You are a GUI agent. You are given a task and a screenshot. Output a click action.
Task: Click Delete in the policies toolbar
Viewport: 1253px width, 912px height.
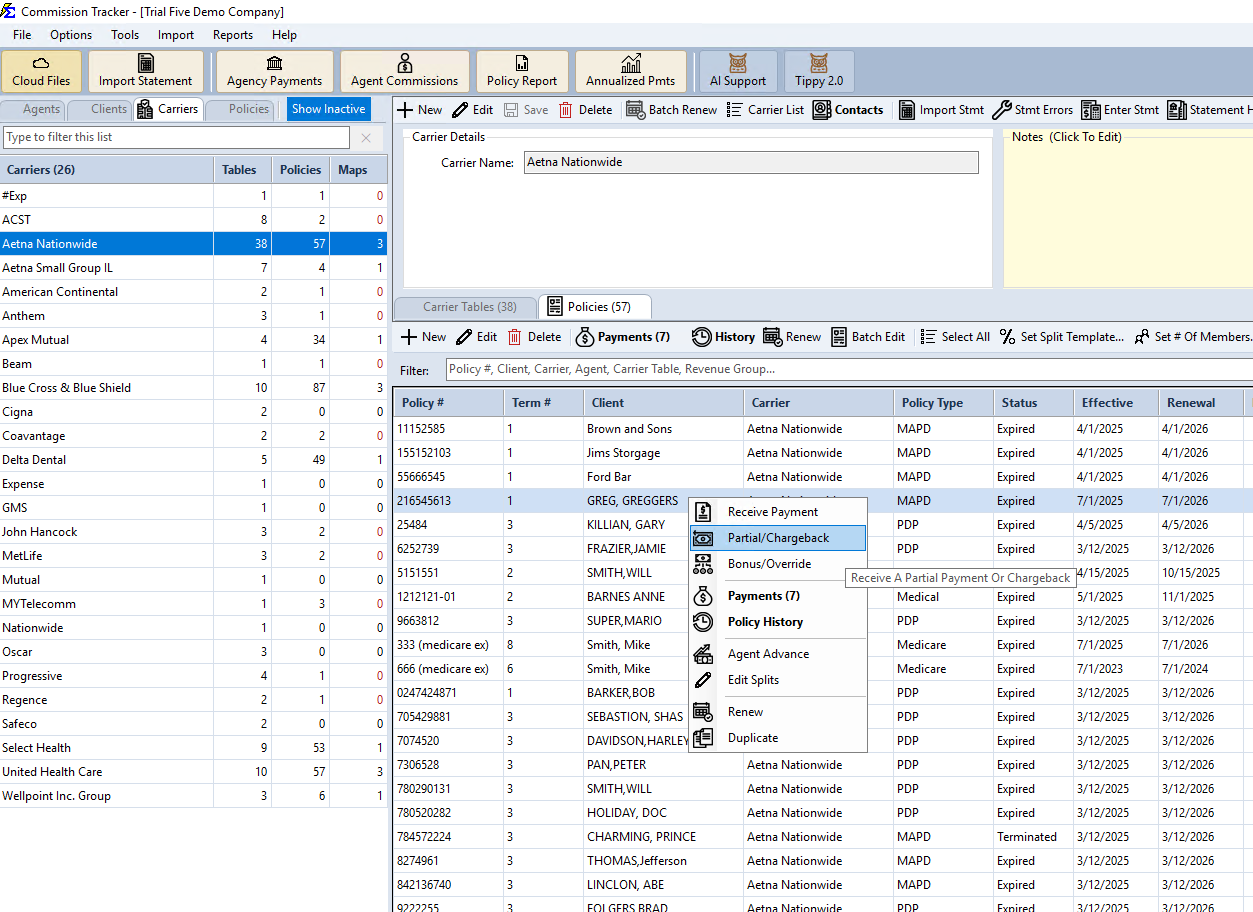[x=535, y=337]
